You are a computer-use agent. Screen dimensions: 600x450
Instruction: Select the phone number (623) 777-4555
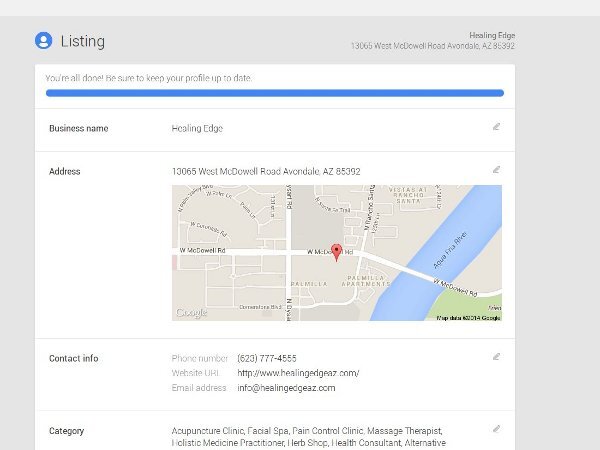267,359
